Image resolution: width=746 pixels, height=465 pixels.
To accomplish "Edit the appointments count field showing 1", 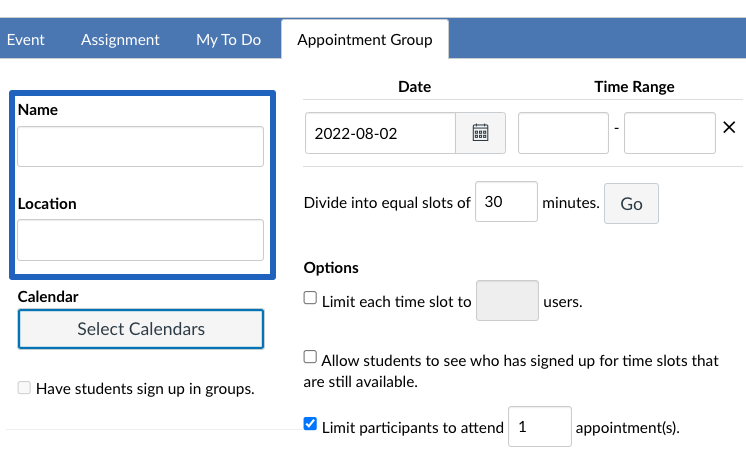I will click(540, 426).
